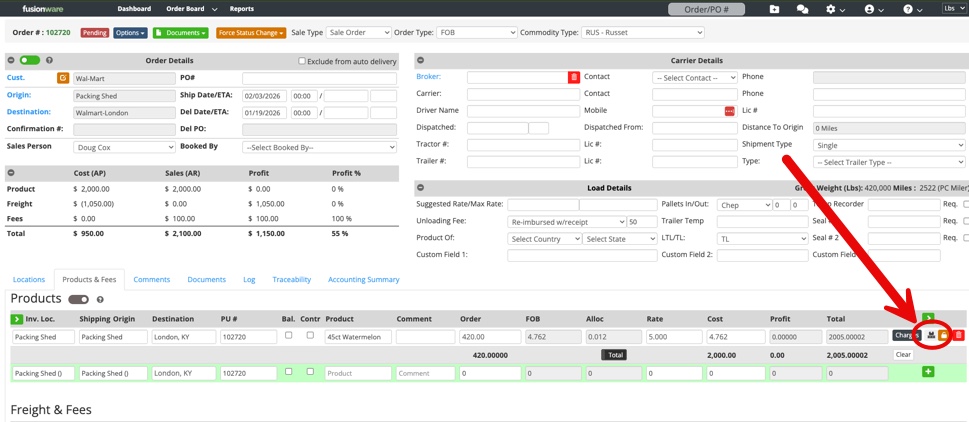The width and height of the screenshot is (969, 422).
Task: Switch to the Accounting Summary tab
Action: click(363, 280)
